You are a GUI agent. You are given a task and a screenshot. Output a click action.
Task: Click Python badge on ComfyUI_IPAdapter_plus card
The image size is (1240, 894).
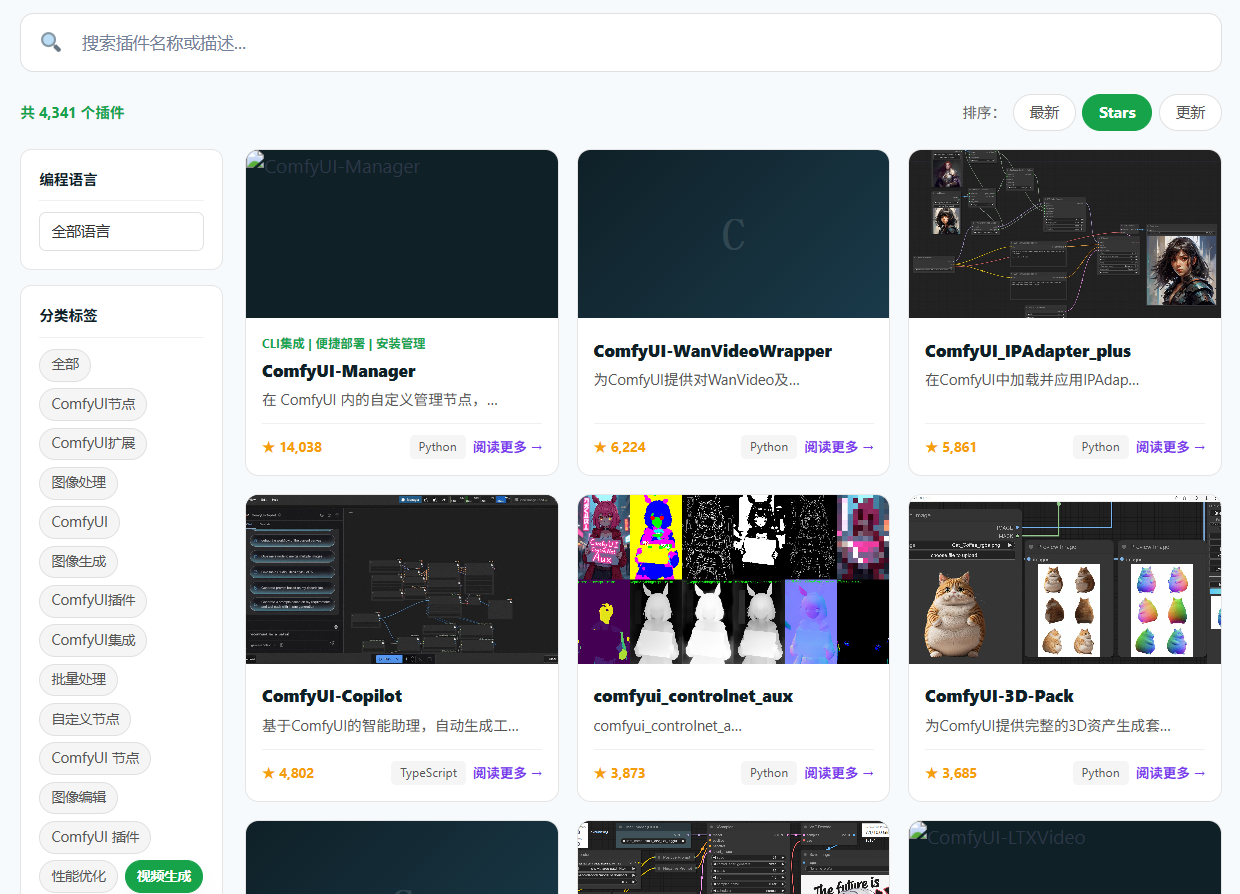[x=1101, y=447]
